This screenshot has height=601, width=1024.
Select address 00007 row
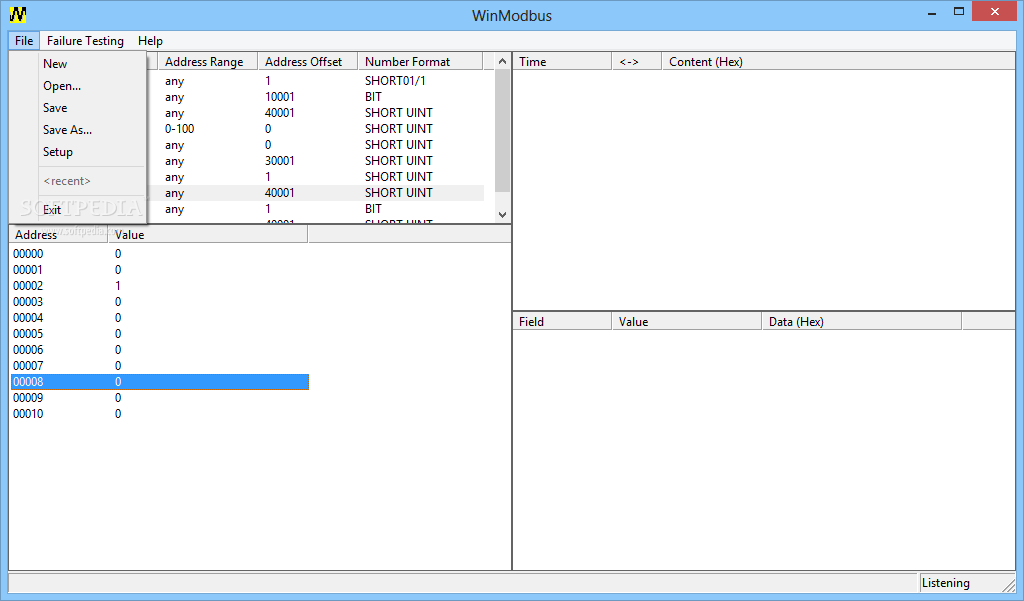tap(160, 366)
